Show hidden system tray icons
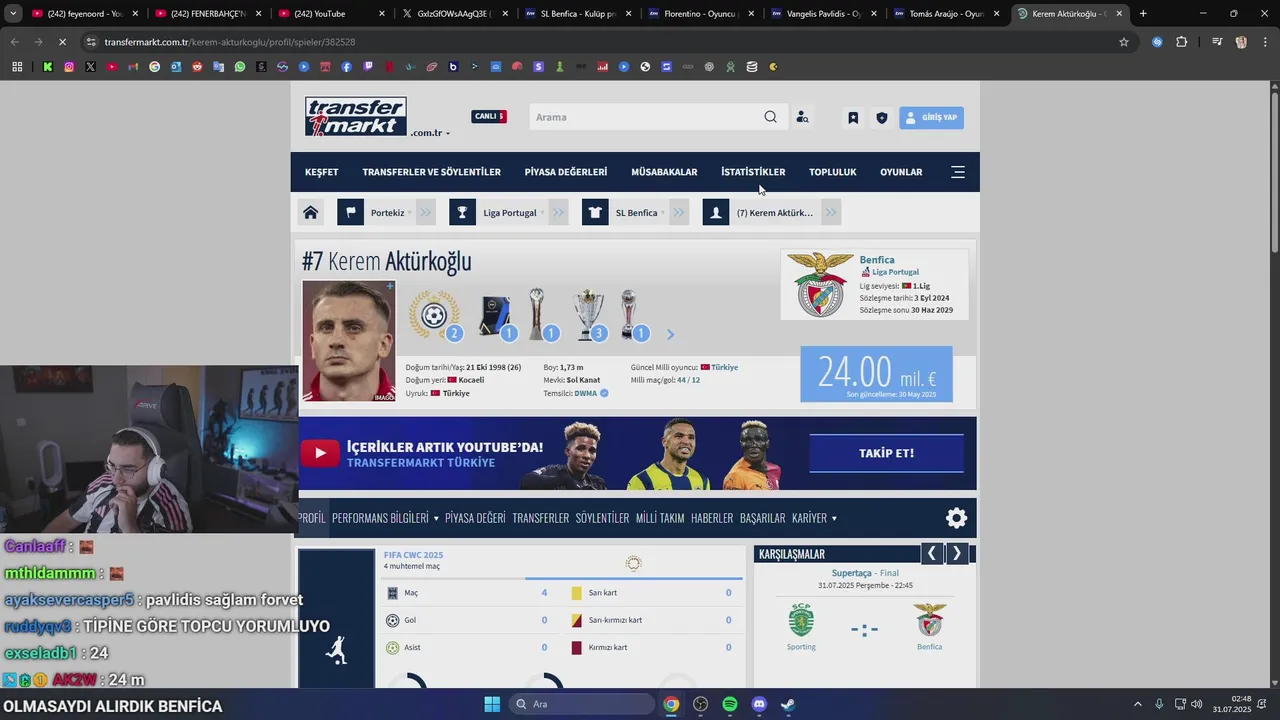Image resolution: width=1280 pixels, height=720 pixels. coord(1137,704)
